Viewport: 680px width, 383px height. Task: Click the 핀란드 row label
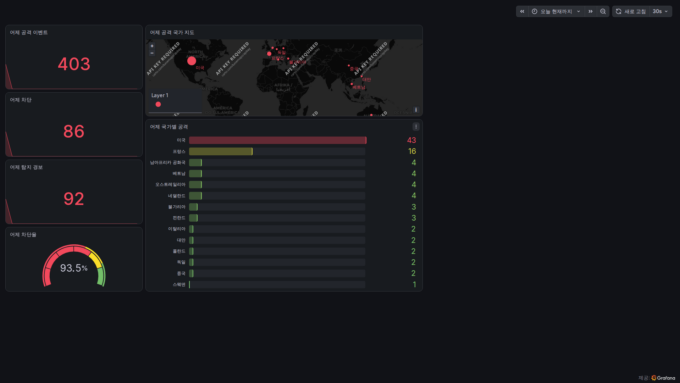click(x=179, y=218)
